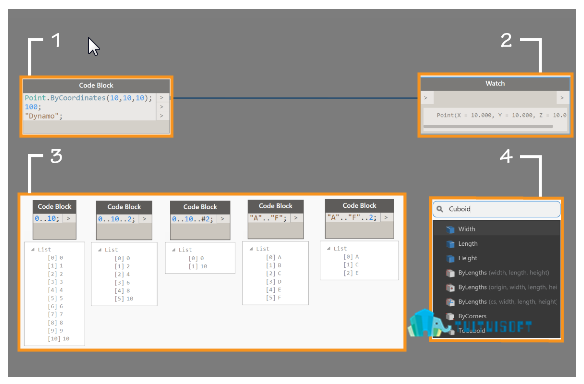Viewport: 584px width, 384px height.
Task: Click the output port of the "Dynamo" line
Action: (x=162, y=116)
